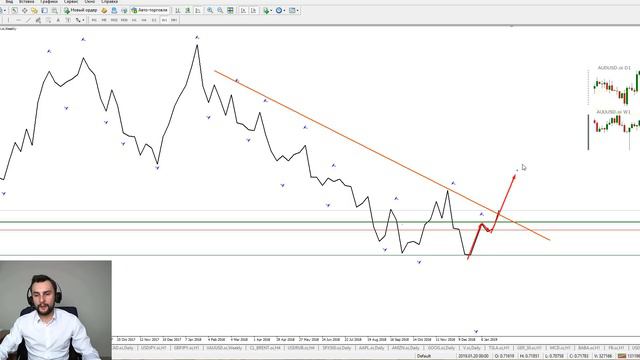Open the Справка menu
This screenshot has height=360, width=640.
pyautogui.click(x=109, y=2)
